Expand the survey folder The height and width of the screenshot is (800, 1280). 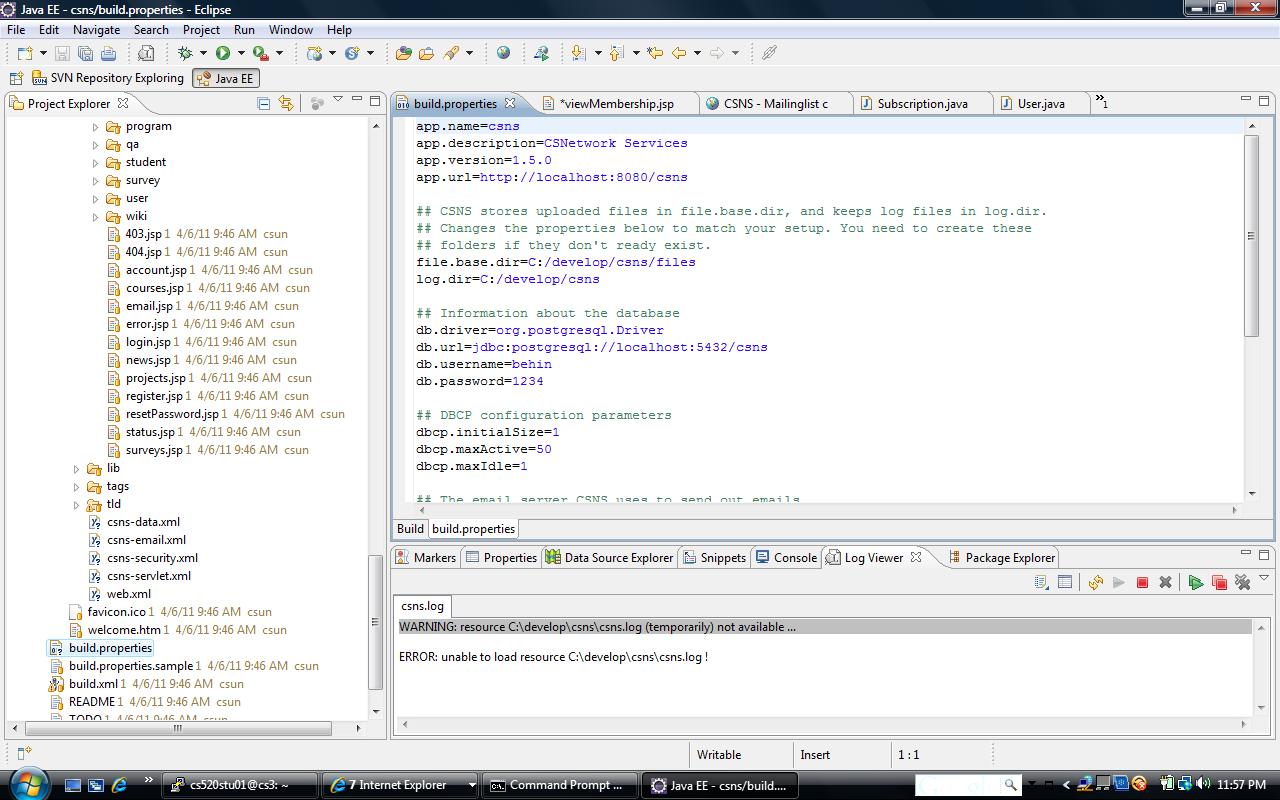(x=96, y=181)
